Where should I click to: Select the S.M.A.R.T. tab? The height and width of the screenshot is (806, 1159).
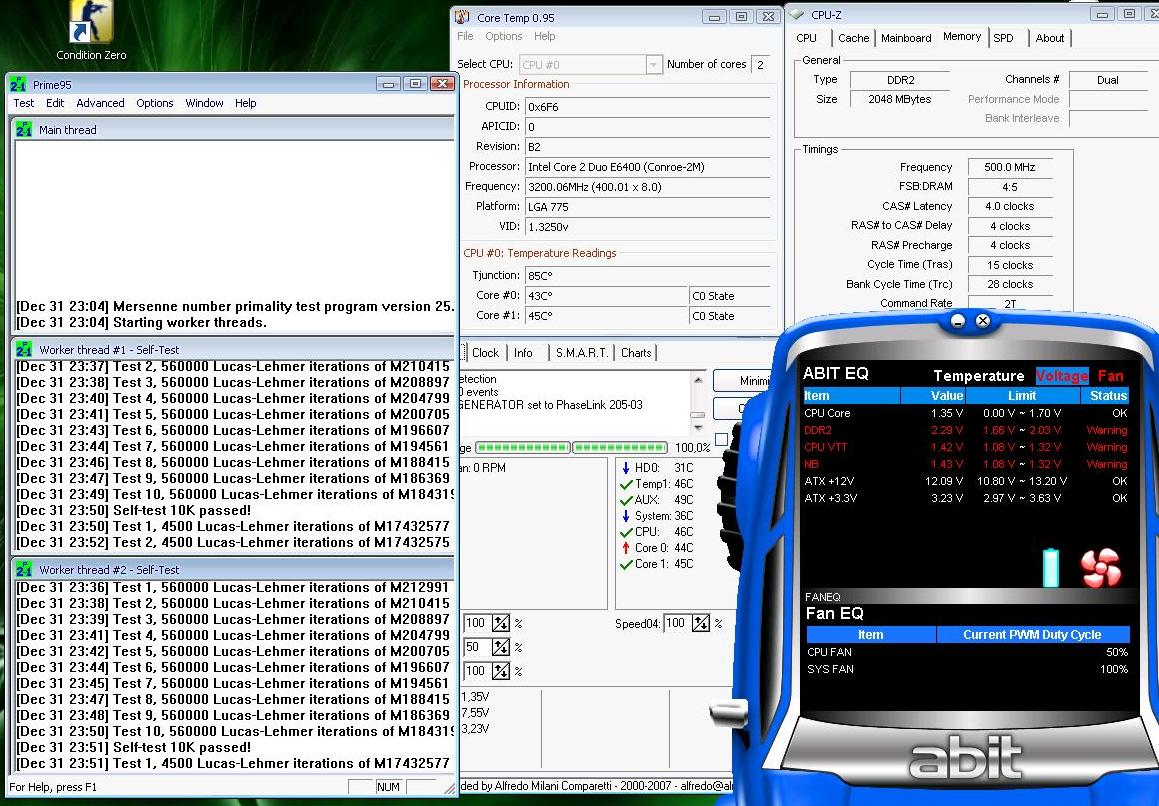click(x=582, y=353)
